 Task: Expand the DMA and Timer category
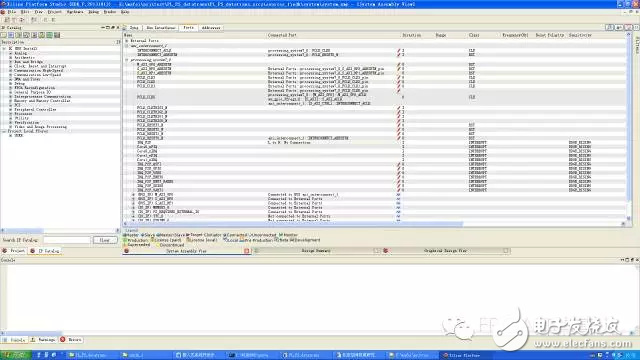click(10, 79)
